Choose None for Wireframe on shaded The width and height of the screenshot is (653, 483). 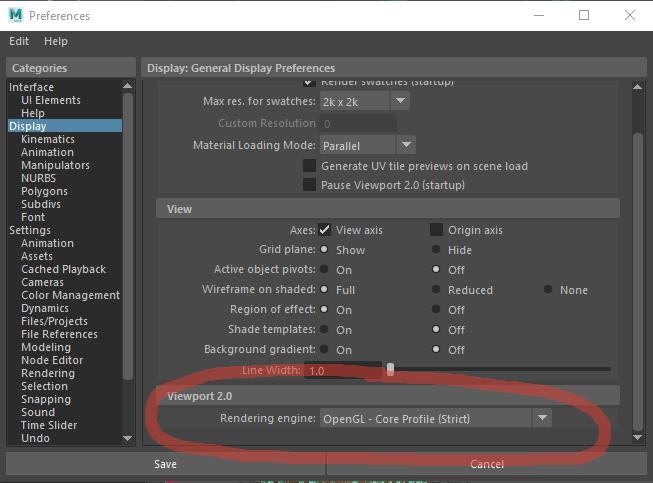tap(548, 290)
